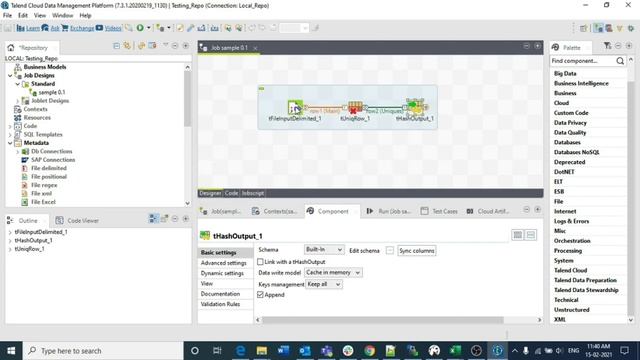Viewport: 640px width, 360px height.
Task: Maximize the Repository panel
Action: pyautogui.click(x=186, y=46)
